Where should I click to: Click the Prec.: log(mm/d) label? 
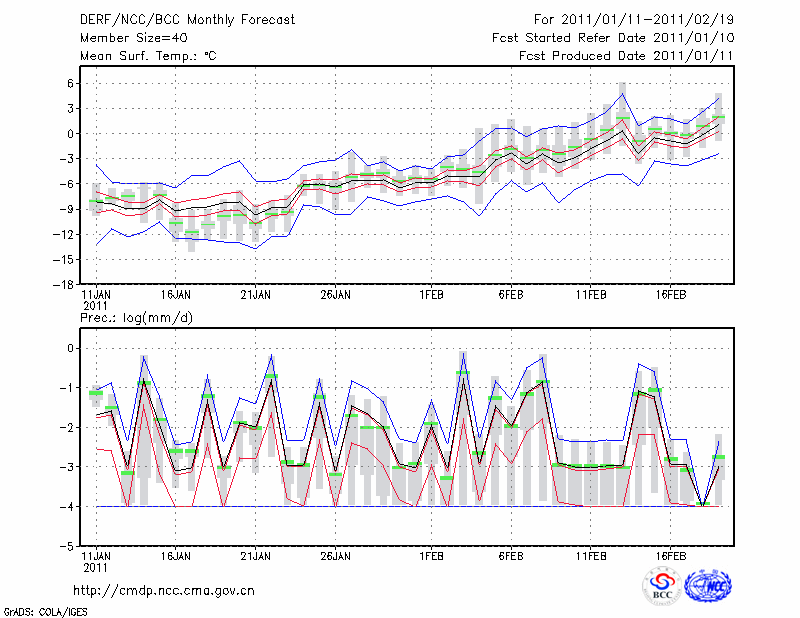[133, 317]
